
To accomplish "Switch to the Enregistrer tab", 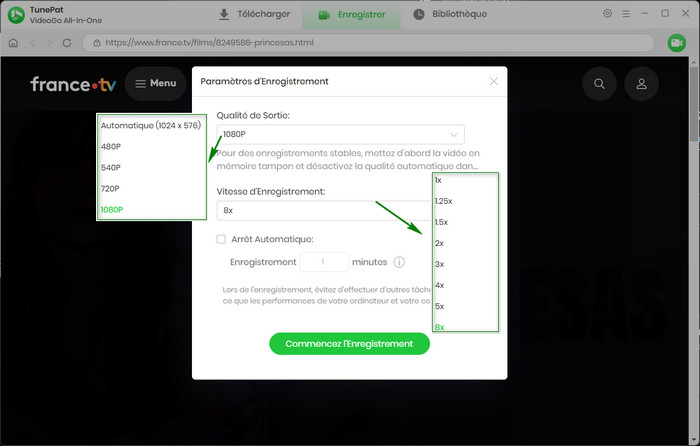I will [351, 15].
